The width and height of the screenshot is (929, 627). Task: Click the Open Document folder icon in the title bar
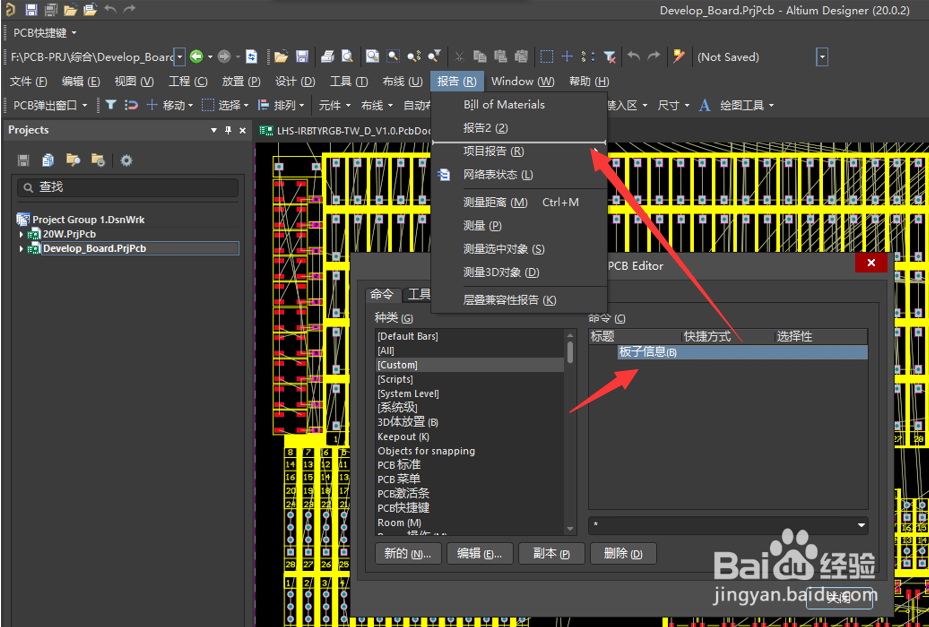coord(71,9)
